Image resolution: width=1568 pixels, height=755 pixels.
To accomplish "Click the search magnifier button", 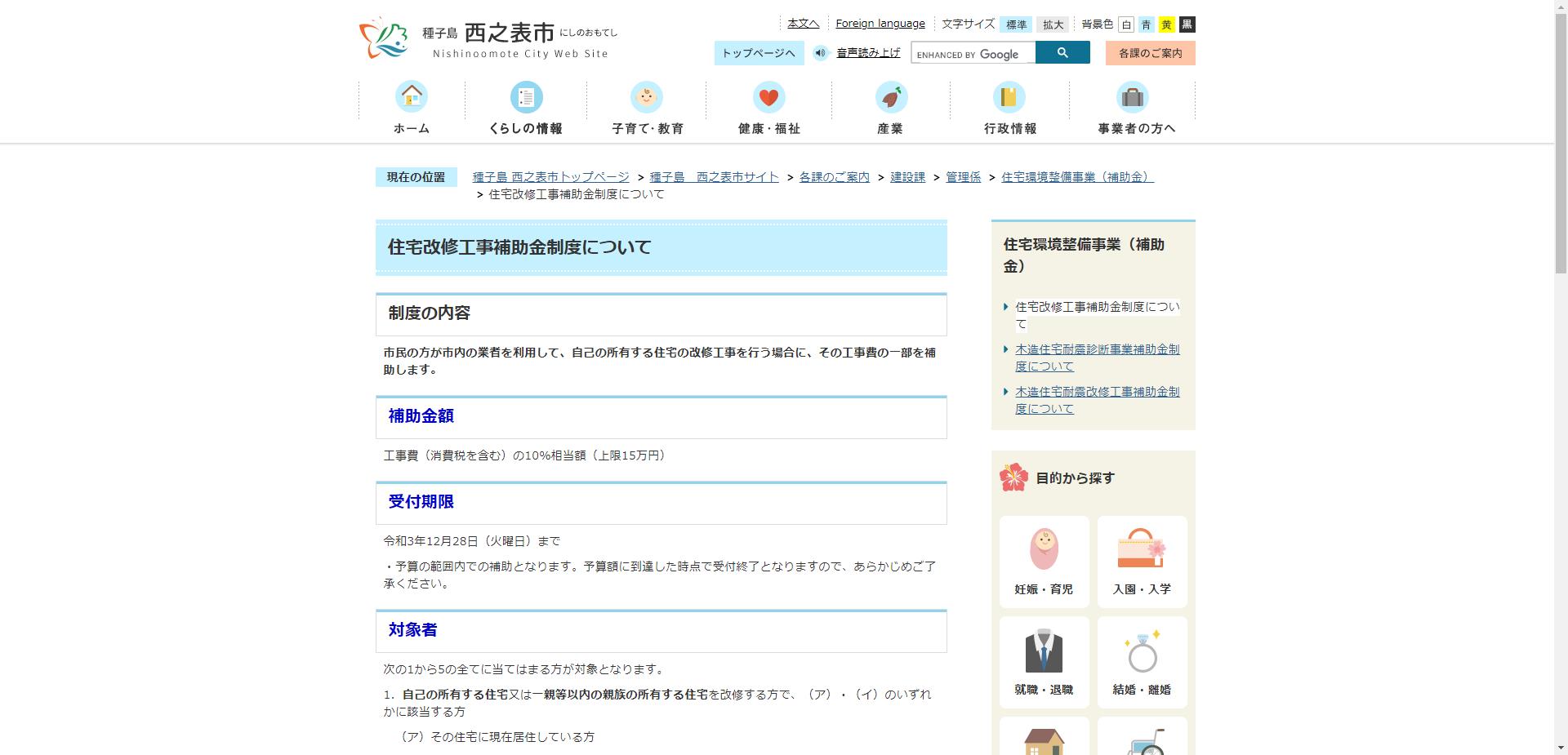I will (x=1062, y=52).
